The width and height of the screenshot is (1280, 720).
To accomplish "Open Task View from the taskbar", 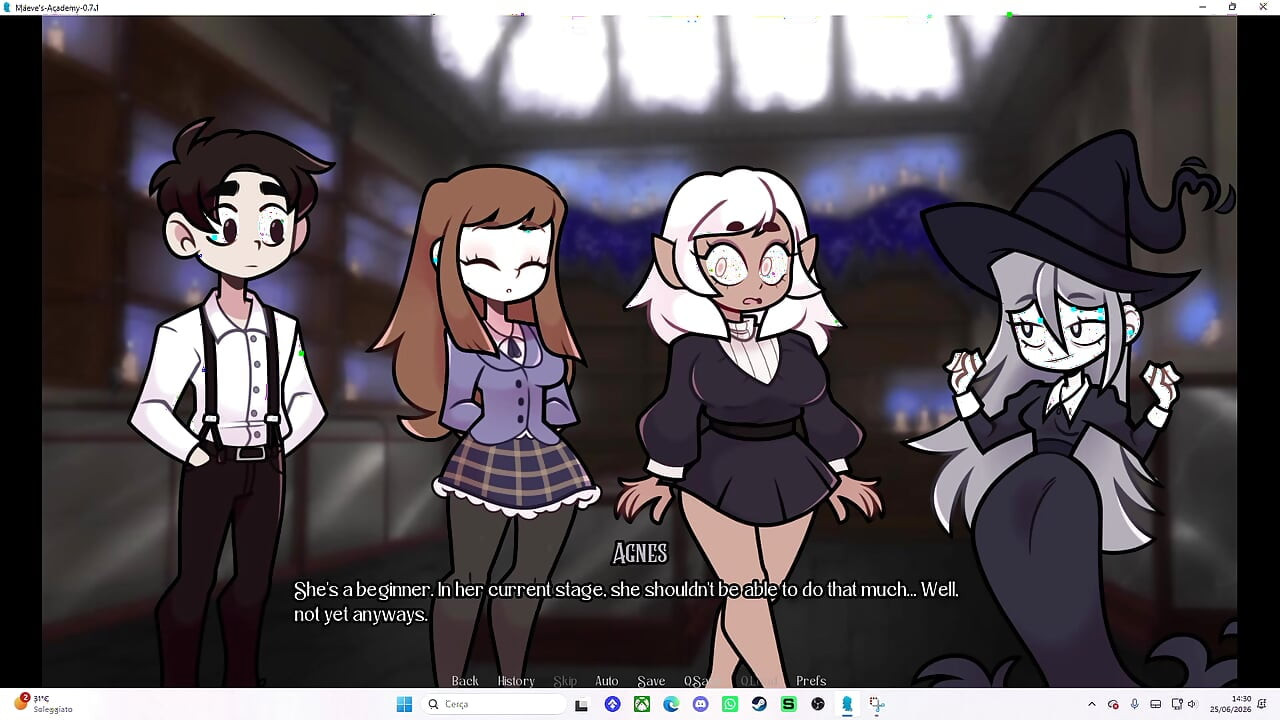I will (582, 704).
